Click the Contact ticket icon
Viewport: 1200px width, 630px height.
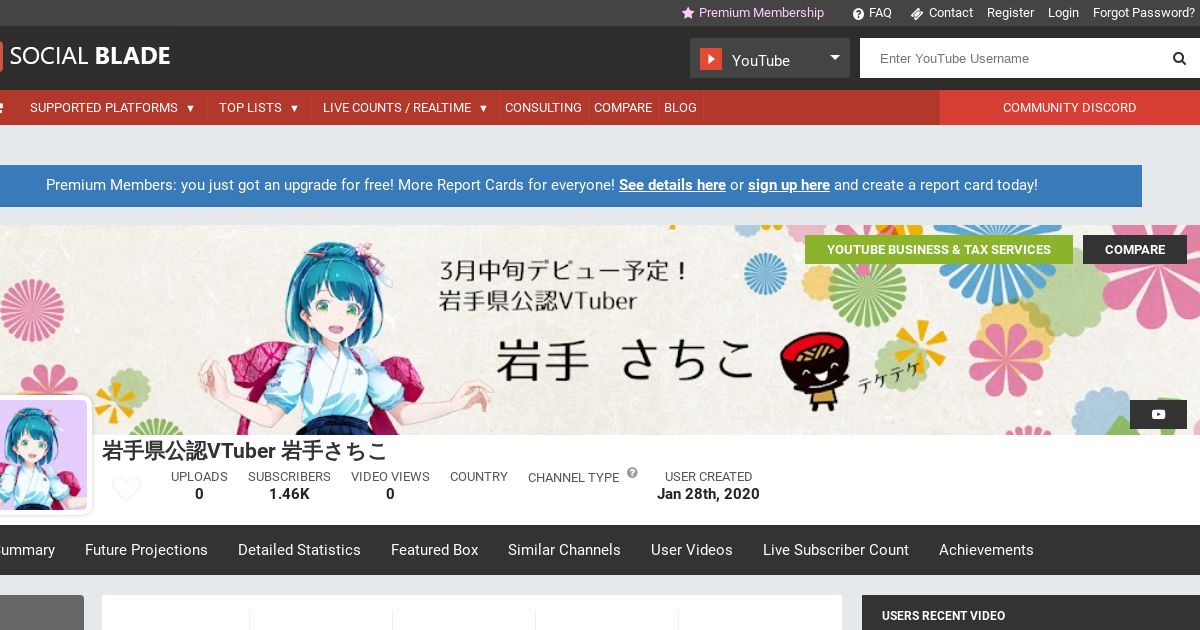[x=917, y=14]
